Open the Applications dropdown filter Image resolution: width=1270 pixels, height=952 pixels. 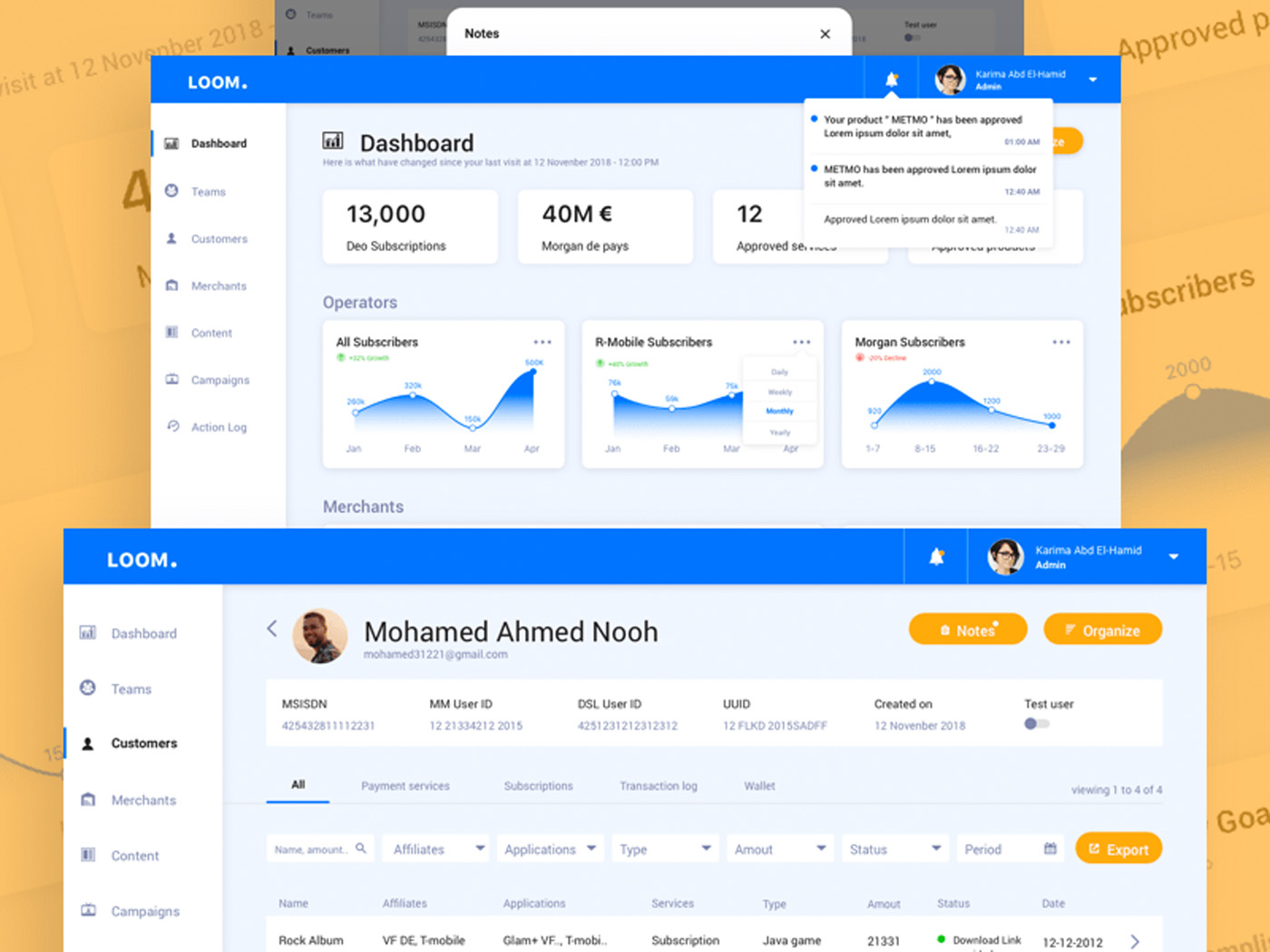click(550, 849)
